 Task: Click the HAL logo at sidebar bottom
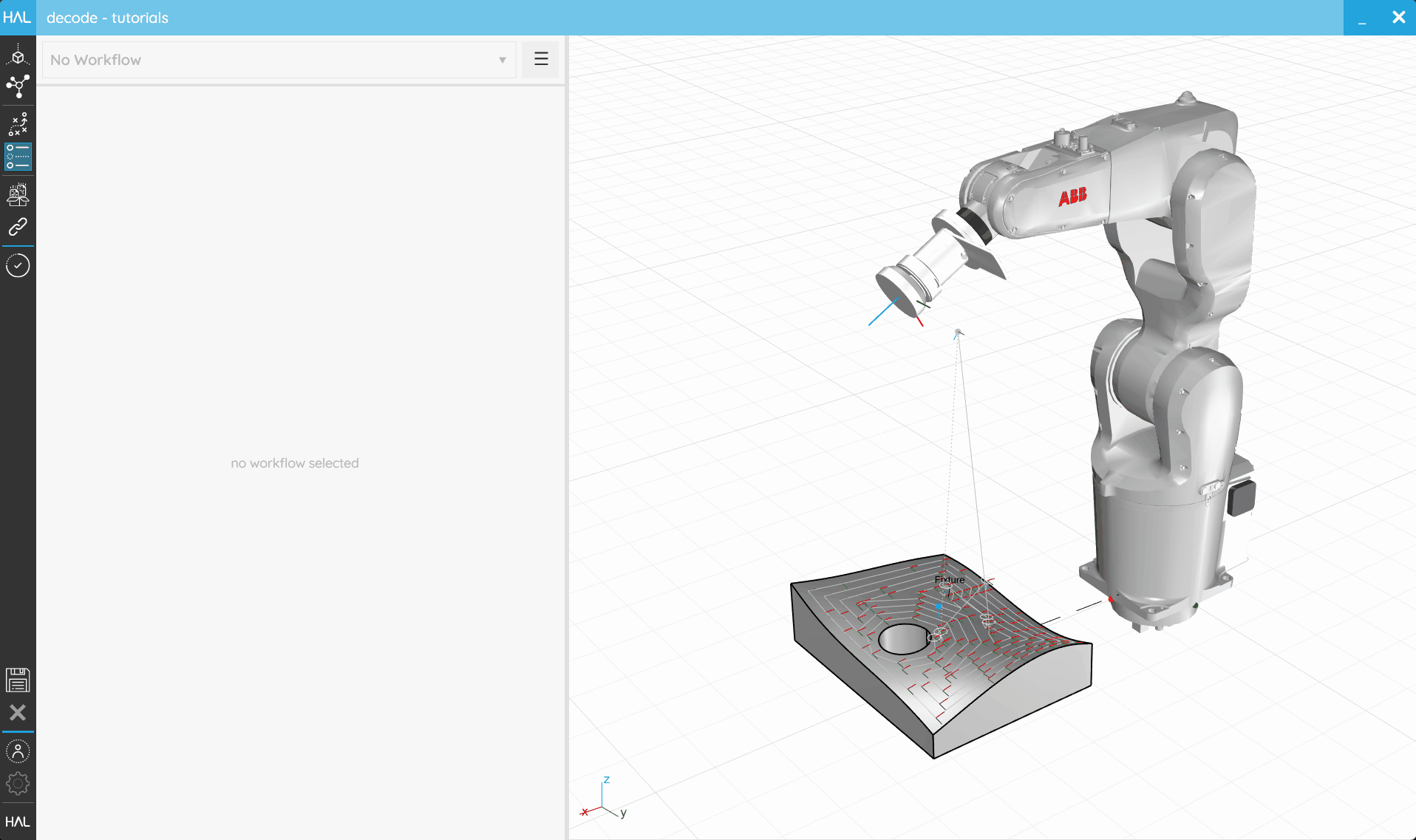18,822
